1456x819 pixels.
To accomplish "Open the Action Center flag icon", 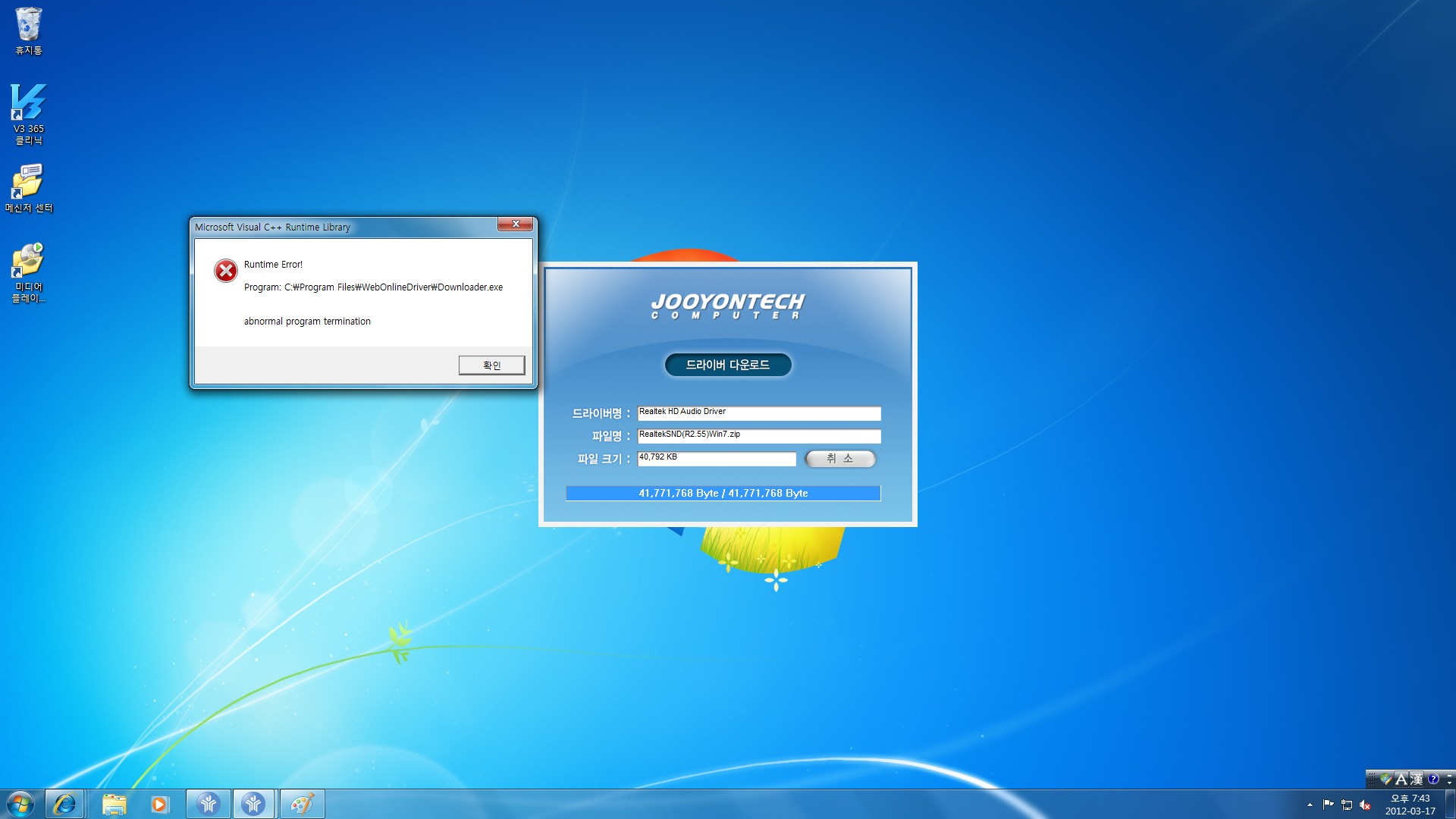I will pos(1328,805).
